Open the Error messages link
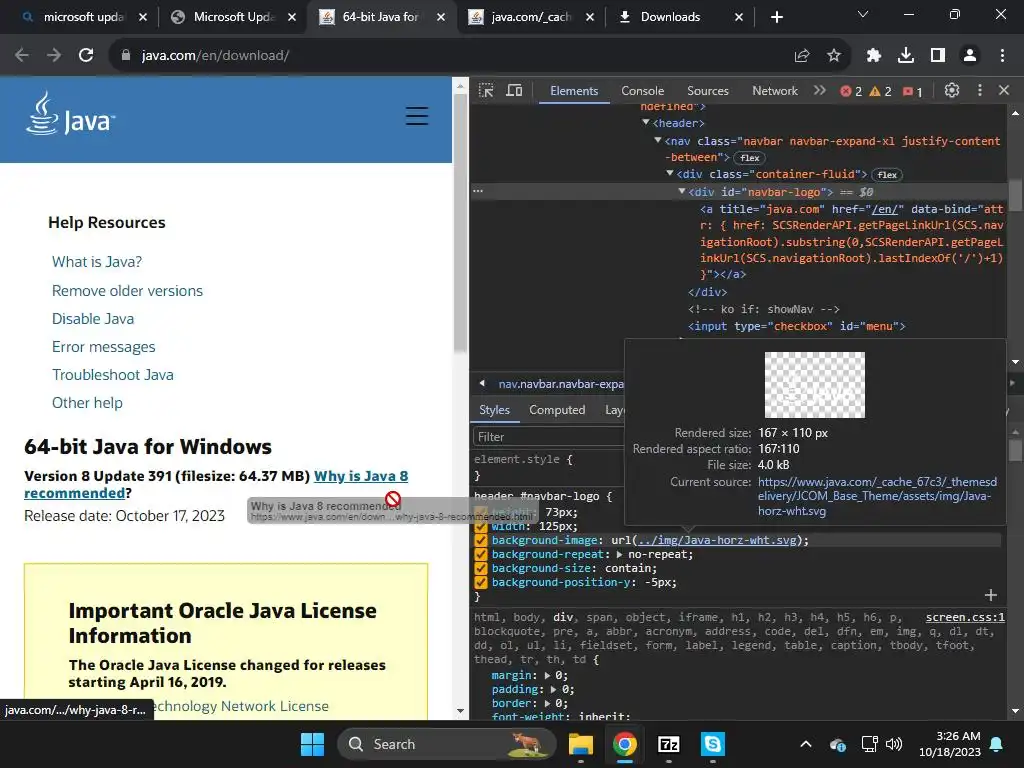 [x=104, y=347]
